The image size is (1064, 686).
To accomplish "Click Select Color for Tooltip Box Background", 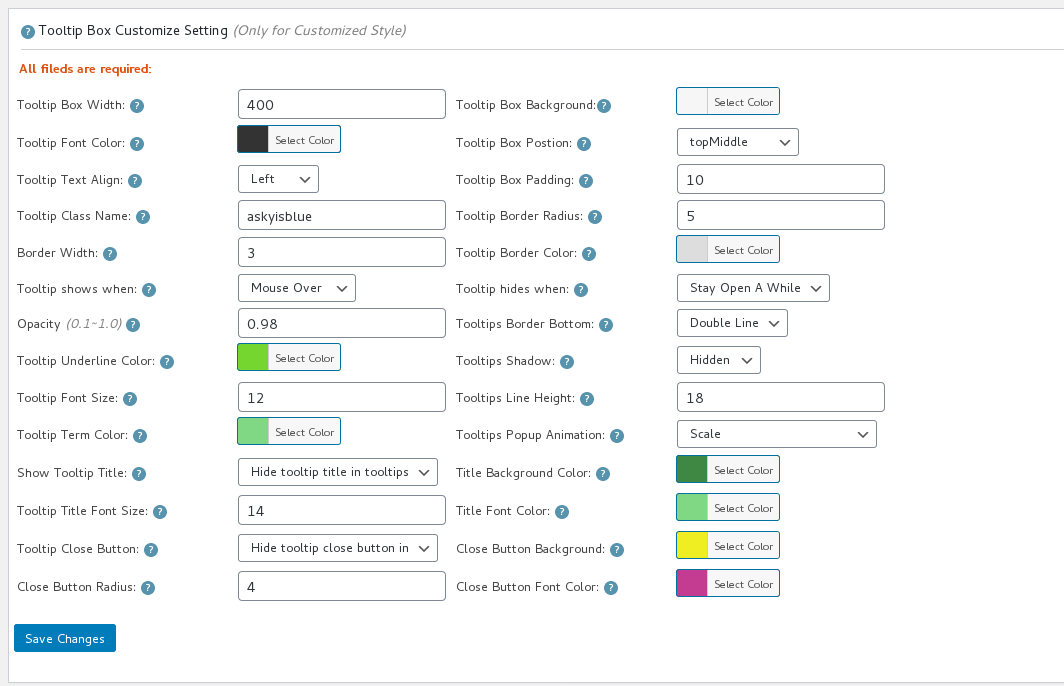I will 743,102.
